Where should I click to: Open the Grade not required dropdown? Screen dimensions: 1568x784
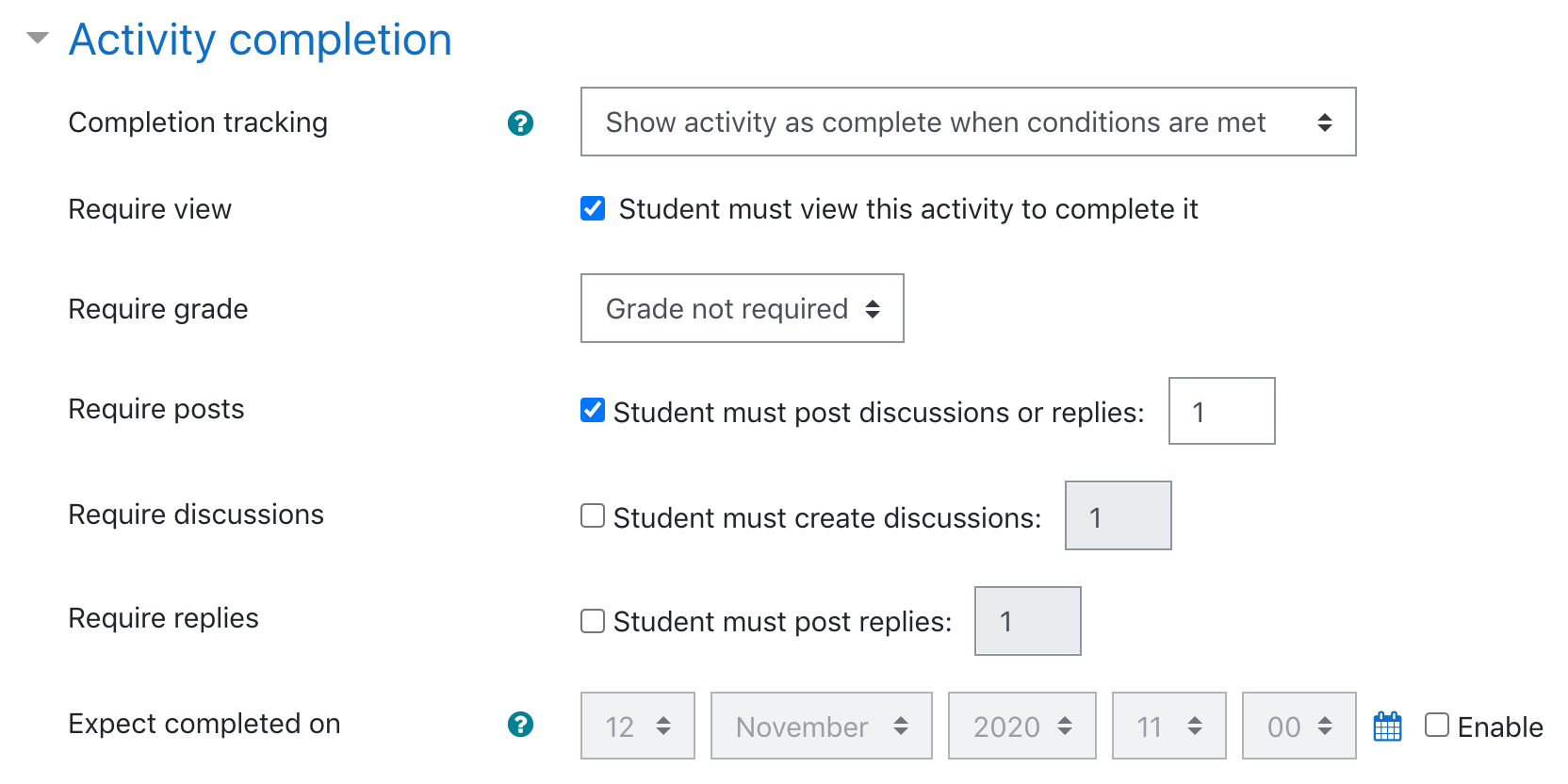coord(742,308)
